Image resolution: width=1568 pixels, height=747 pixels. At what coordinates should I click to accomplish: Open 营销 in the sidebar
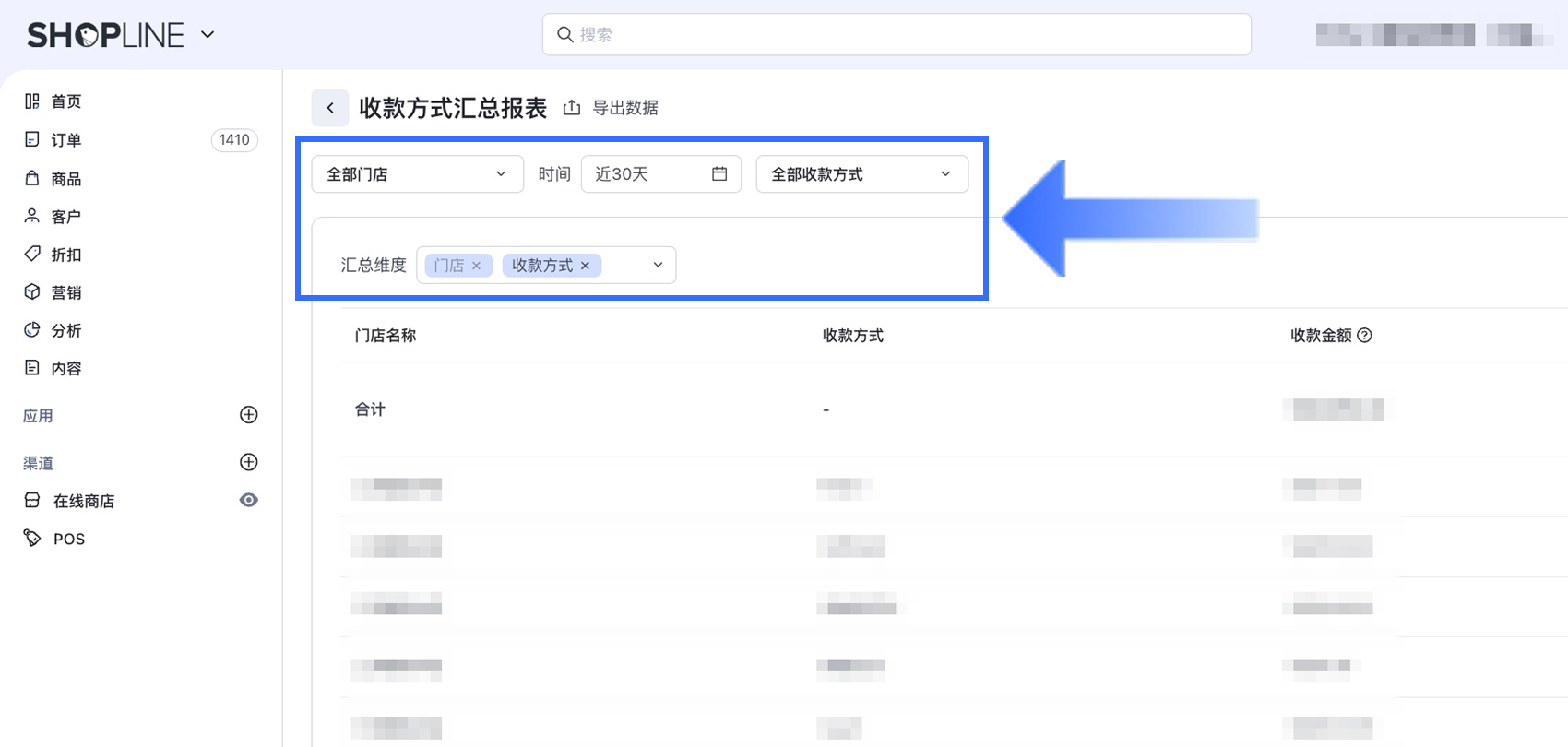pyautogui.click(x=66, y=292)
